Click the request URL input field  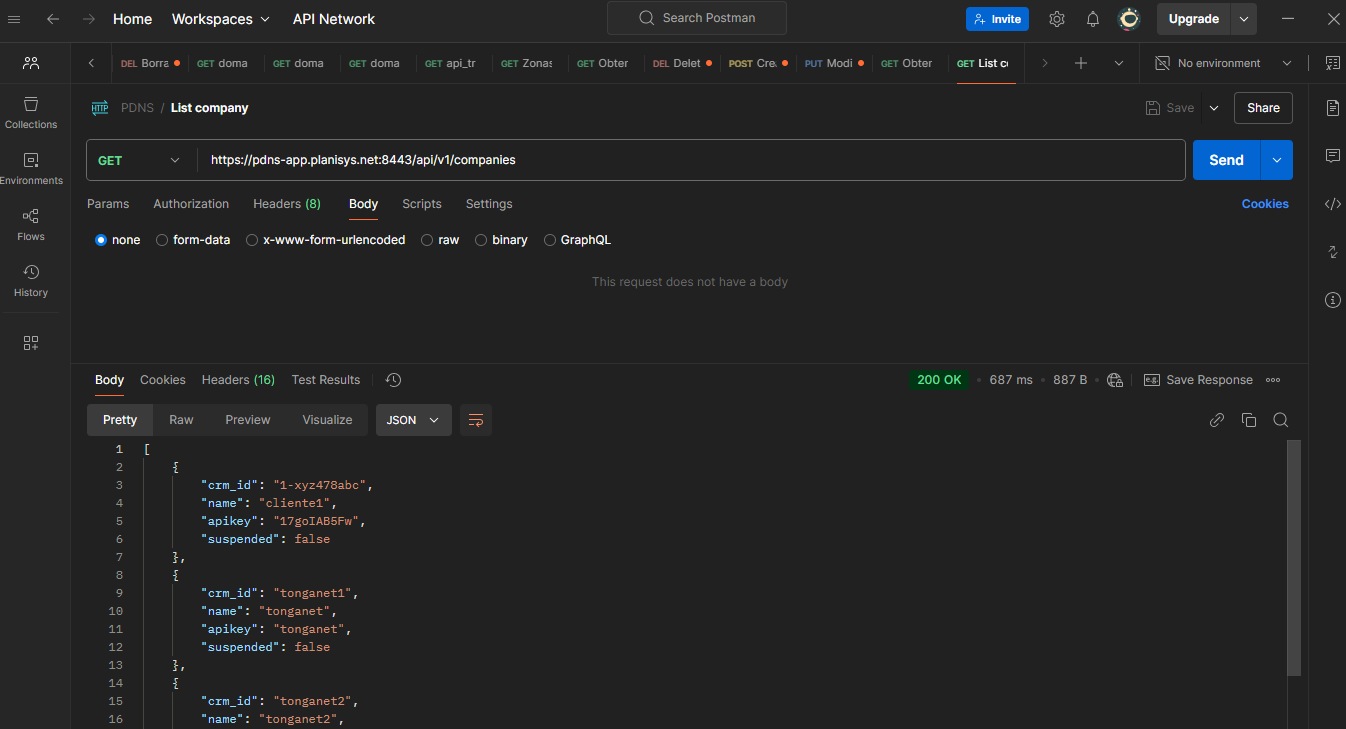692,160
